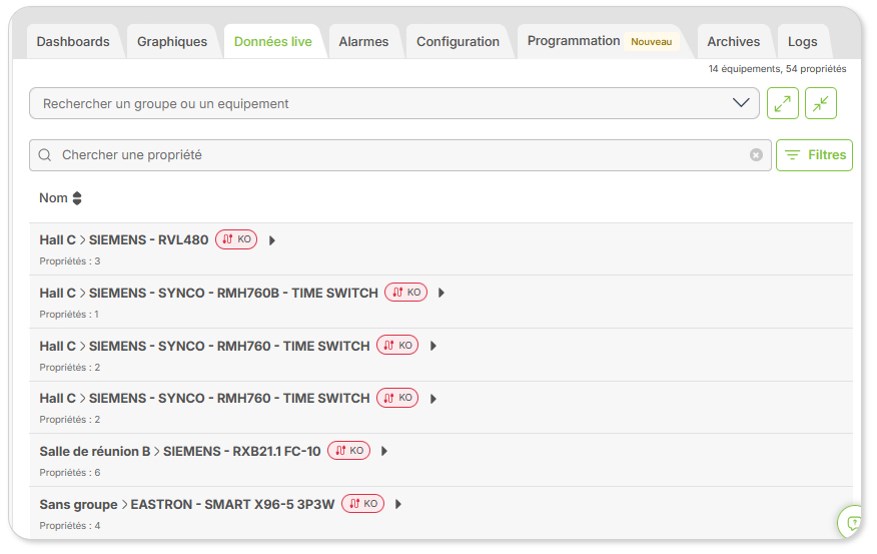Click the collapse-all arrows icon button
Screen dimensions: 877x554
[821, 103]
